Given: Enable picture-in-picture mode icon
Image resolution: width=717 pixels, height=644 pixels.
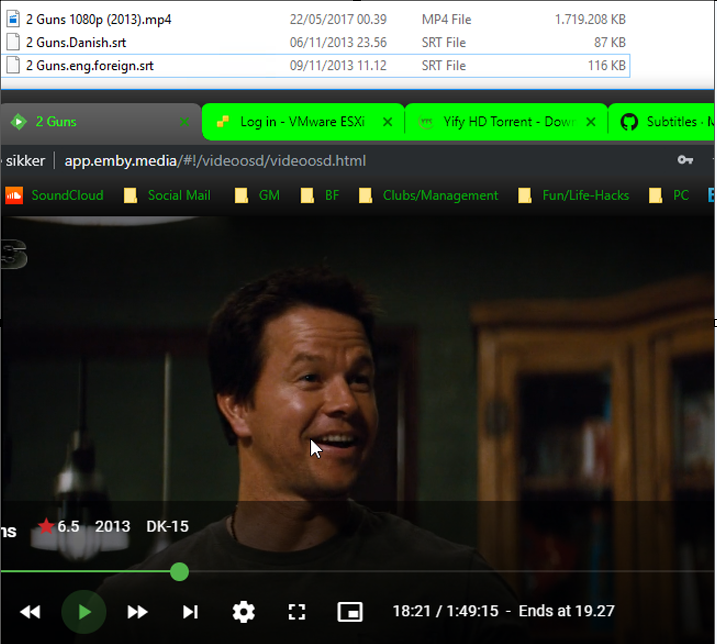Looking at the screenshot, I should pyautogui.click(x=350, y=612).
